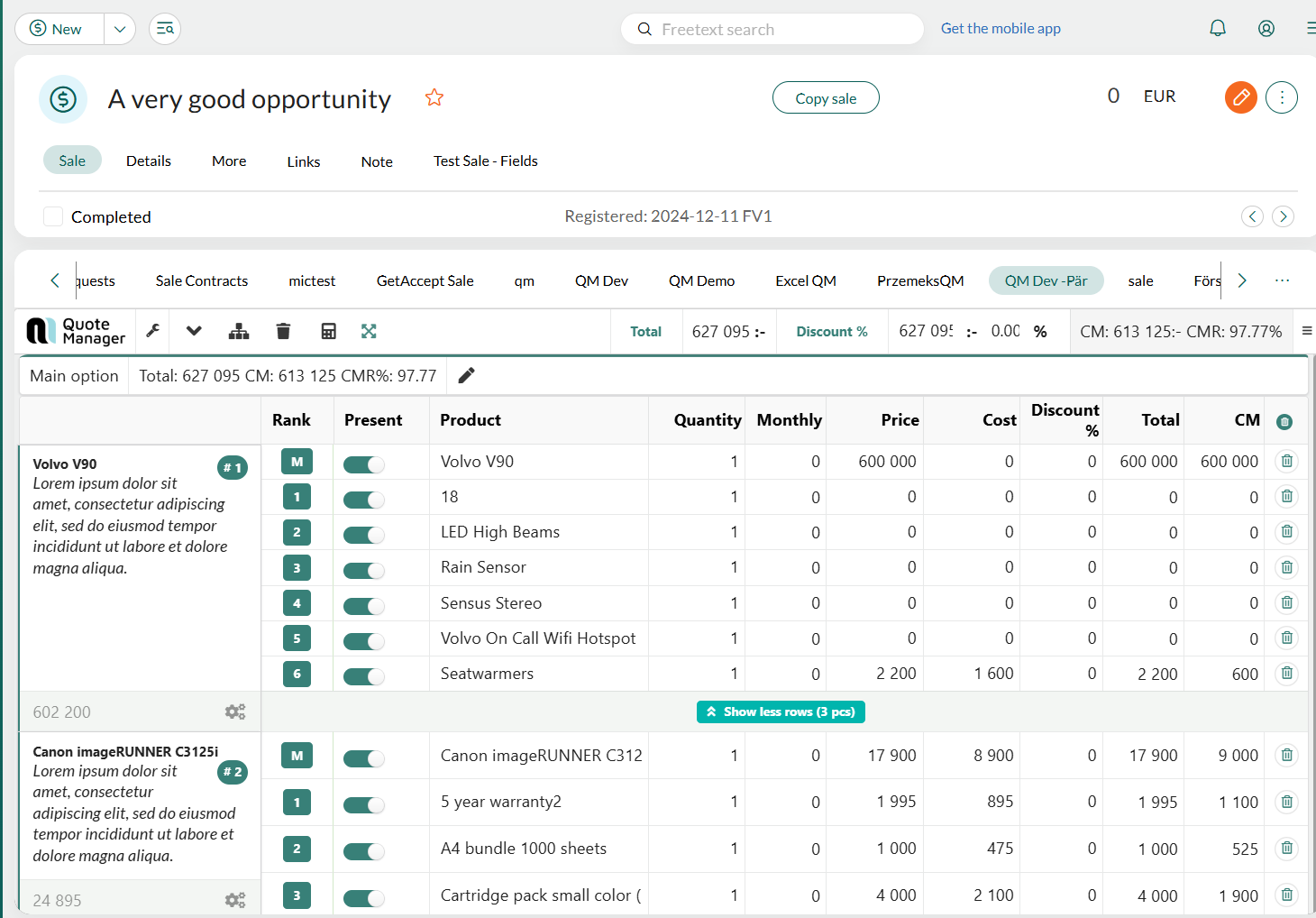Delete the Volvo V90 product row
The height and width of the screenshot is (918, 1316).
1287,462
